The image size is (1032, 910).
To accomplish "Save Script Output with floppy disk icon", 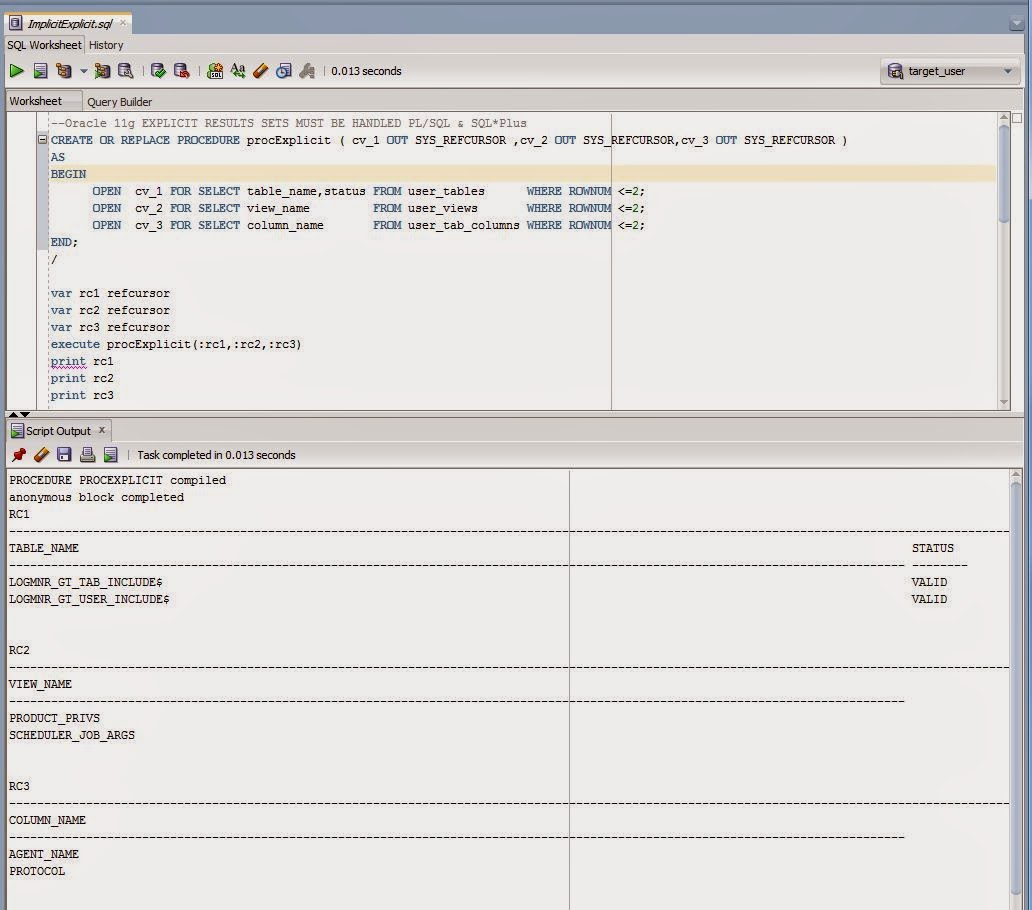I will tap(64, 455).
